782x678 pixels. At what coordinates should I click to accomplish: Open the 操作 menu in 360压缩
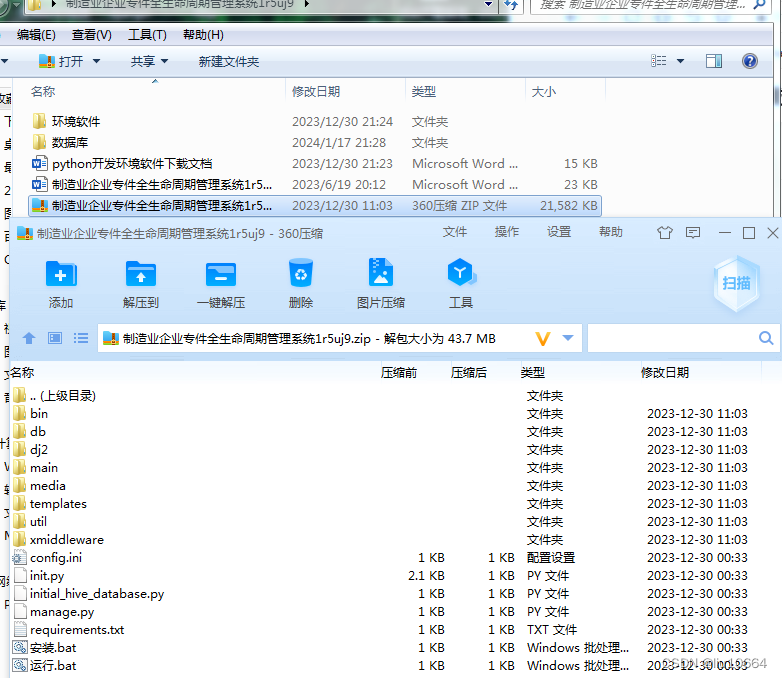coord(507,232)
